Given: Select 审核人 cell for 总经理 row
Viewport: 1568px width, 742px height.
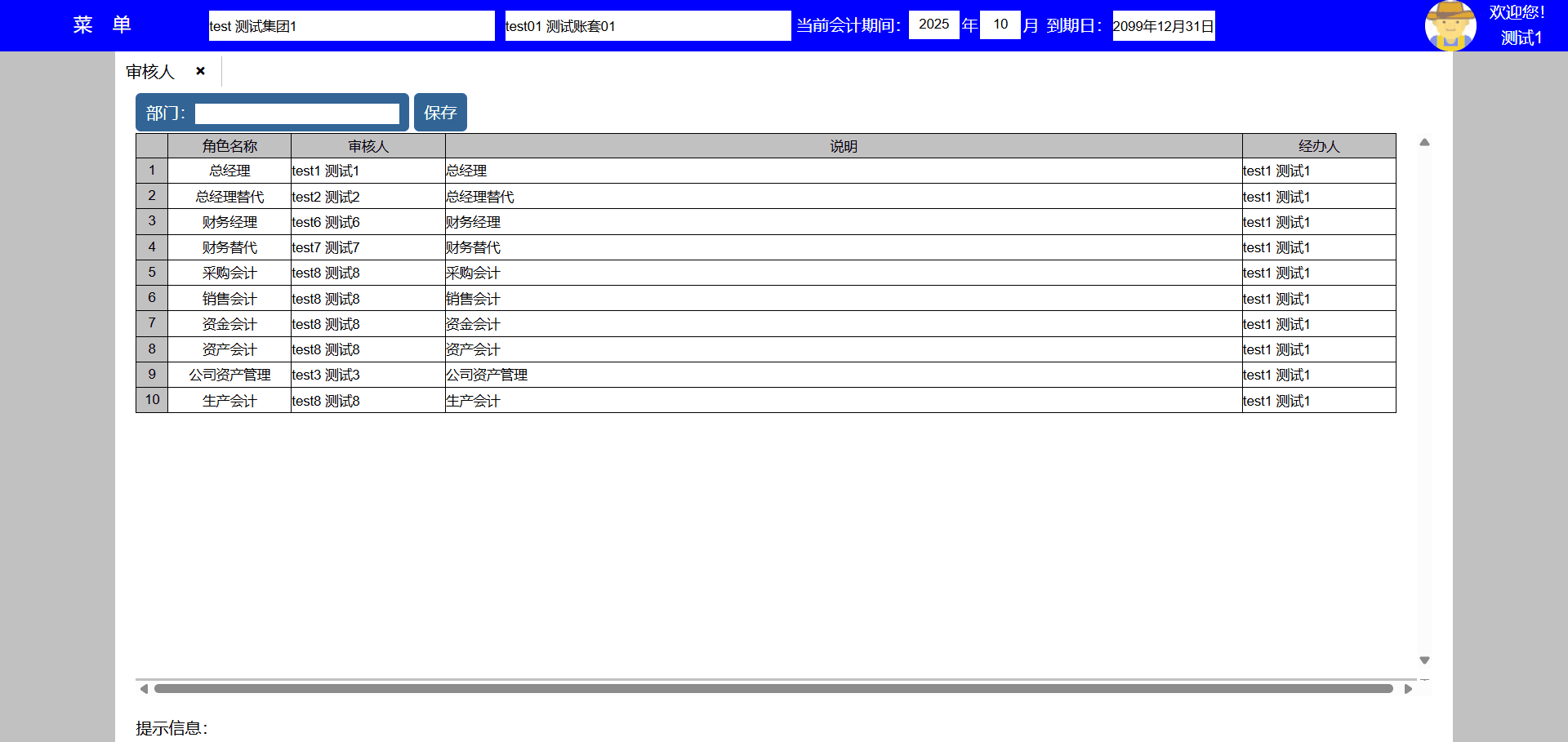Looking at the screenshot, I should tap(367, 171).
